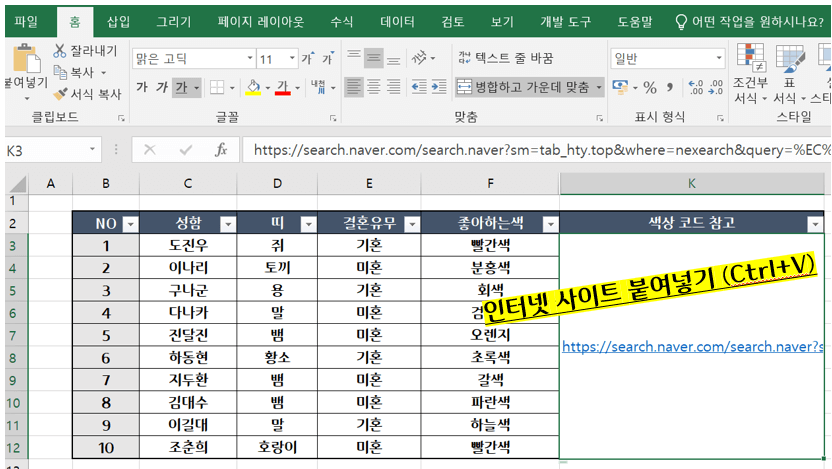Image resolution: width=832 pixels, height=469 pixels.
Task: Increase font size button
Action: [308, 58]
